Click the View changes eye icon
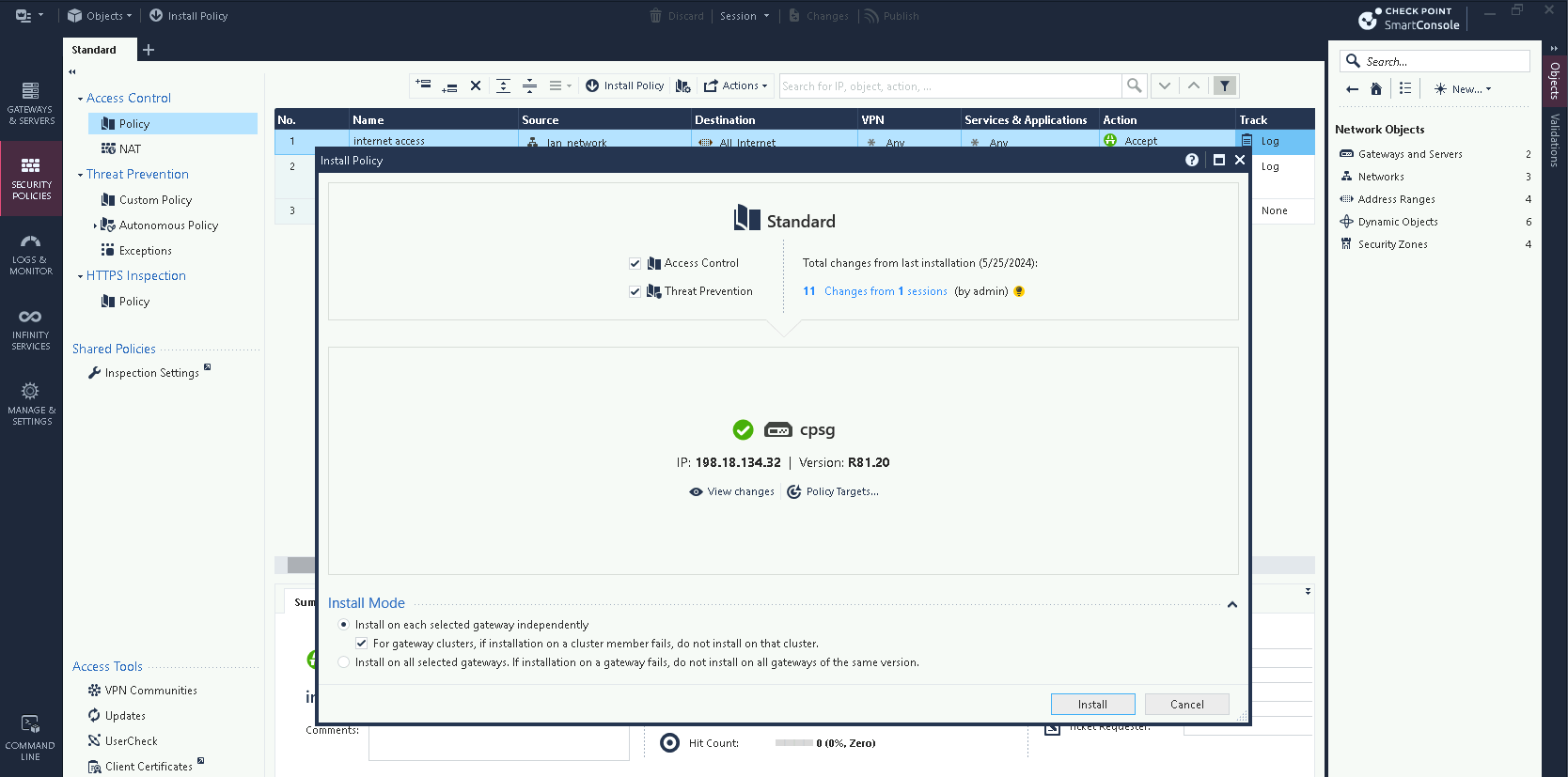The width and height of the screenshot is (1568, 777). [696, 492]
